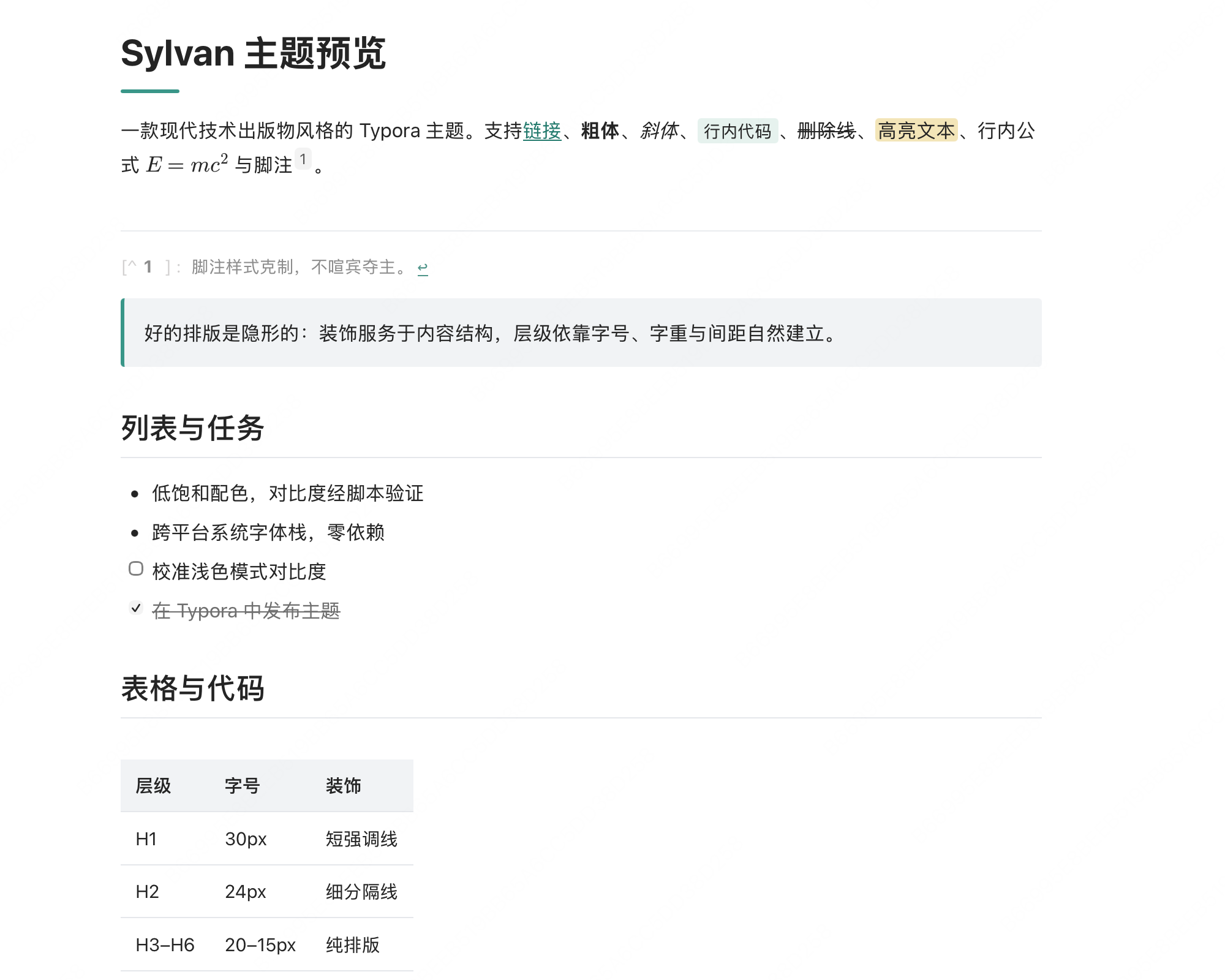Click list item 低饱和配色,对比度经脚本验证
Screen dimensions: 1225x980
[x=288, y=493]
